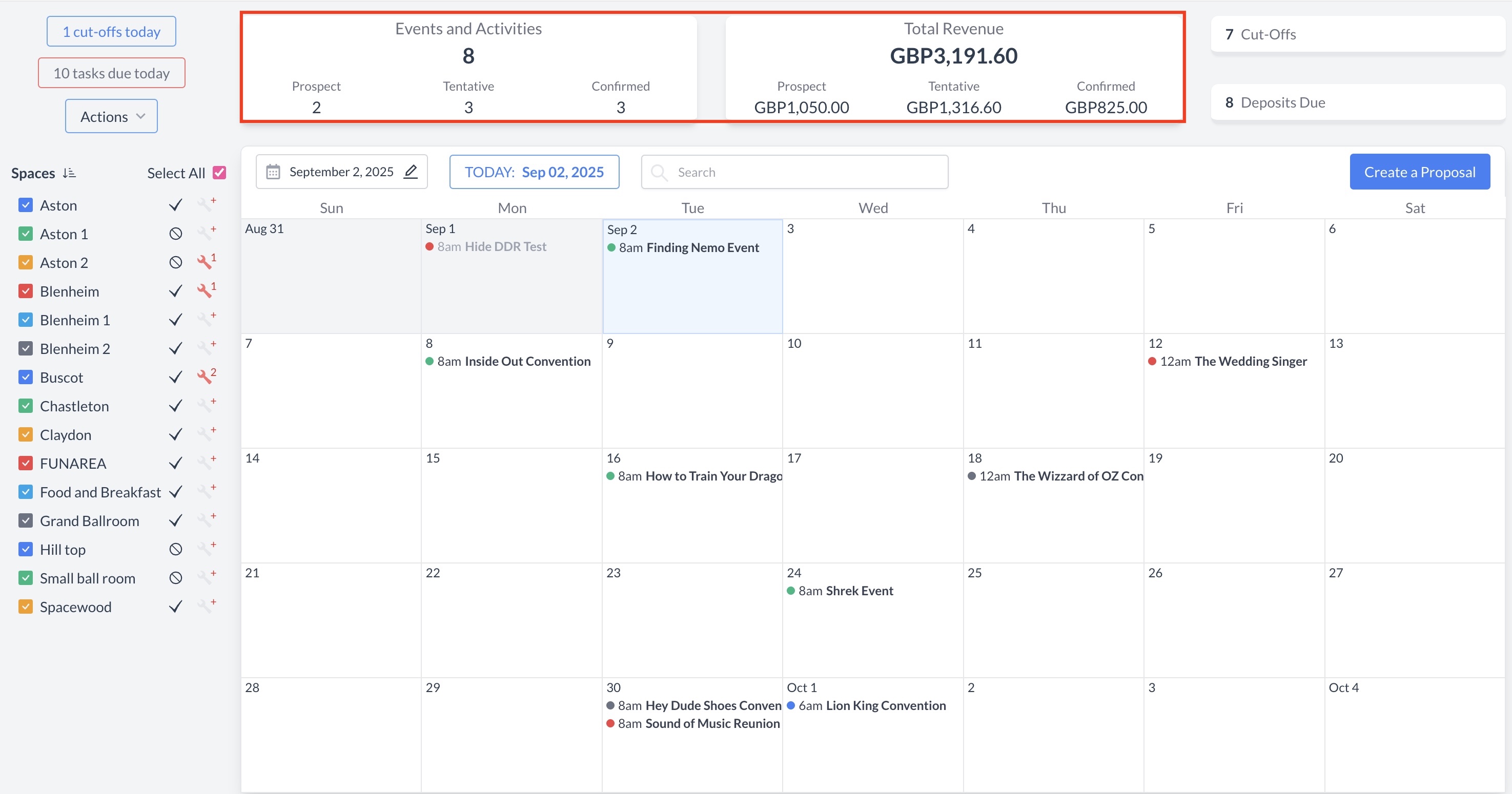This screenshot has width=1512, height=794.
Task: Click the unavailable circle icon for Hill top
Action: point(175,549)
